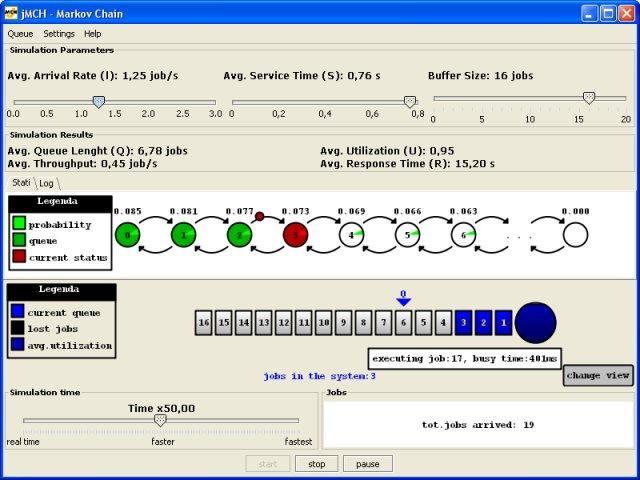Click the Avg. Arrival Rate slider handle
This screenshot has height=480, width=640.
(98, 101)
